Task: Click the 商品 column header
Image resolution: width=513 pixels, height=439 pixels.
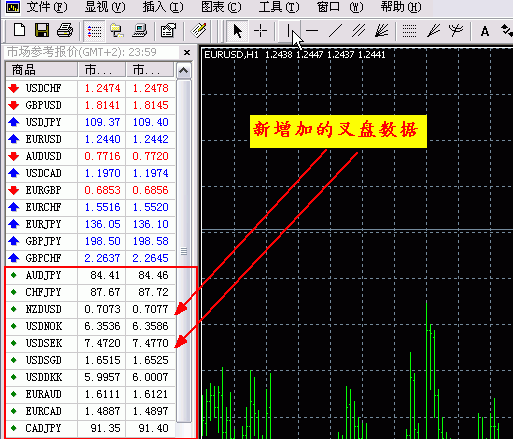Action: pyautogui.click(x=42, y=70)
